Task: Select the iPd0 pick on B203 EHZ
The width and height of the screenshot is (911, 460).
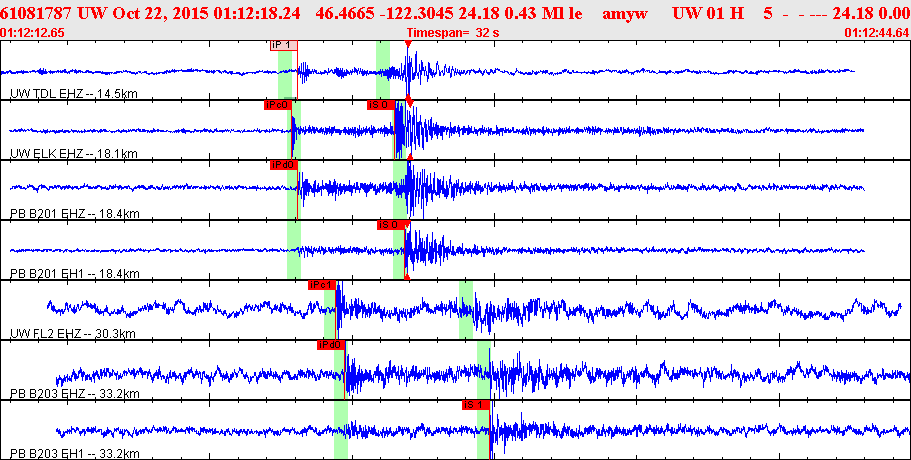Action: tap(331, 345)
